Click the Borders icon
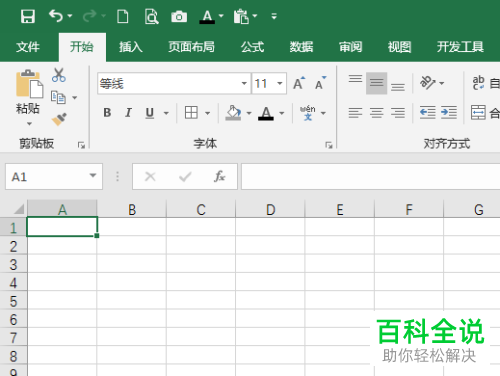Viewport: 500px width, 376px height. 191,113
